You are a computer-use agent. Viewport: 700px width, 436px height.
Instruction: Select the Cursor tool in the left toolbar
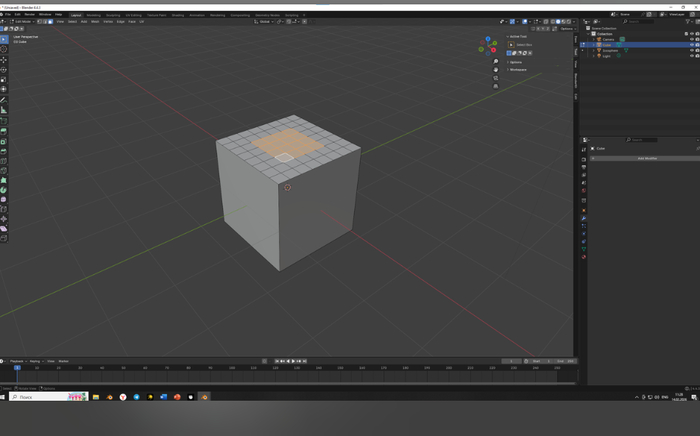(4, 48)
